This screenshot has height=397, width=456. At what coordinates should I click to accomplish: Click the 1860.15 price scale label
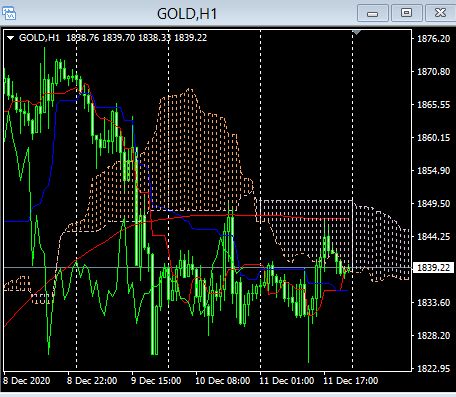(x=434, y=138)
